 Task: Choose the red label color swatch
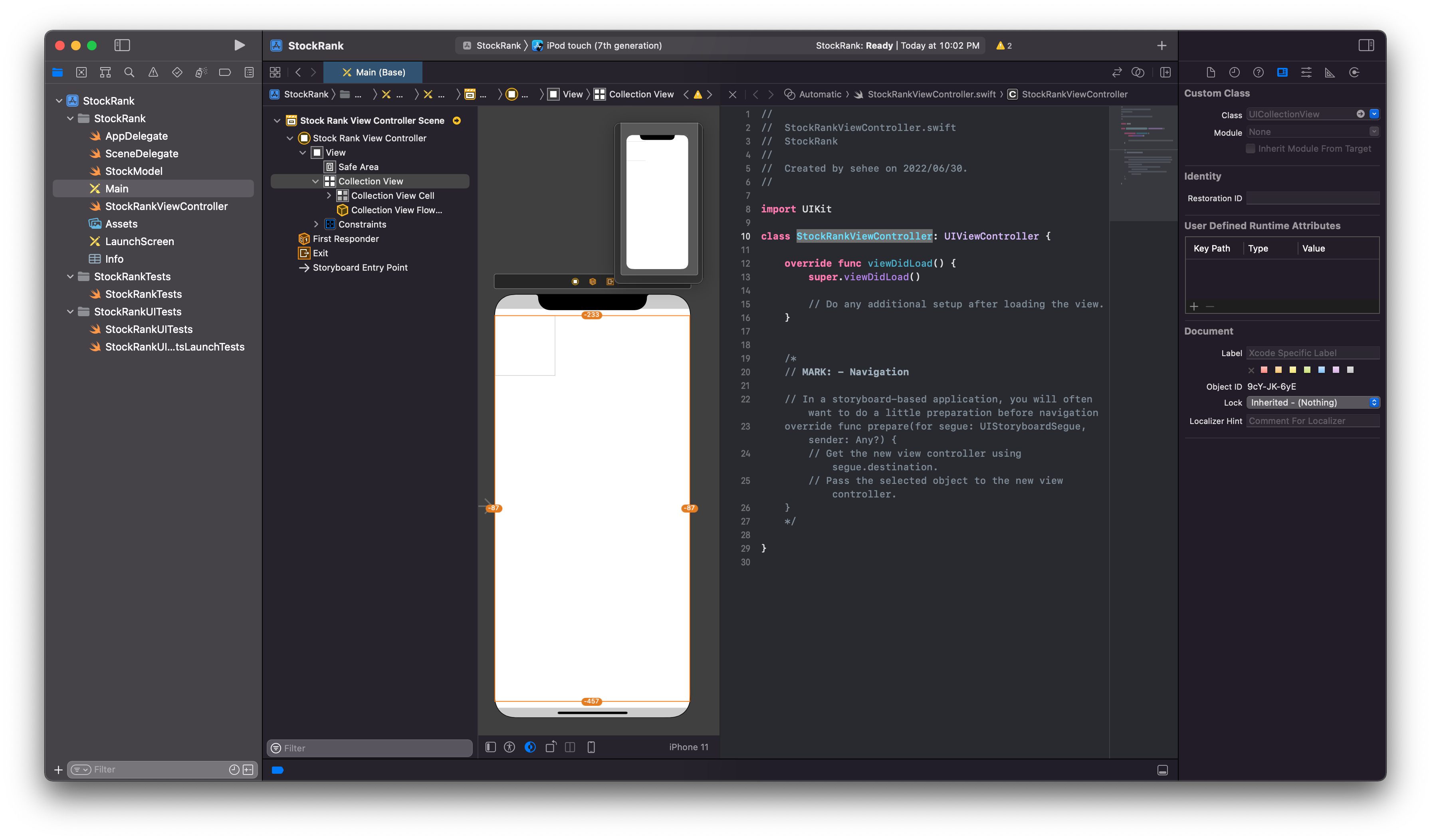click(1264, 370)
